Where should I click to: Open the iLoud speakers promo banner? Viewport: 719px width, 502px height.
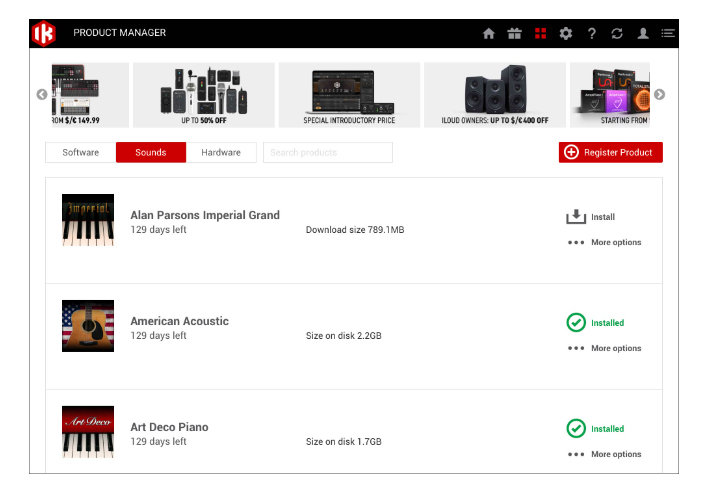[495, 95]
